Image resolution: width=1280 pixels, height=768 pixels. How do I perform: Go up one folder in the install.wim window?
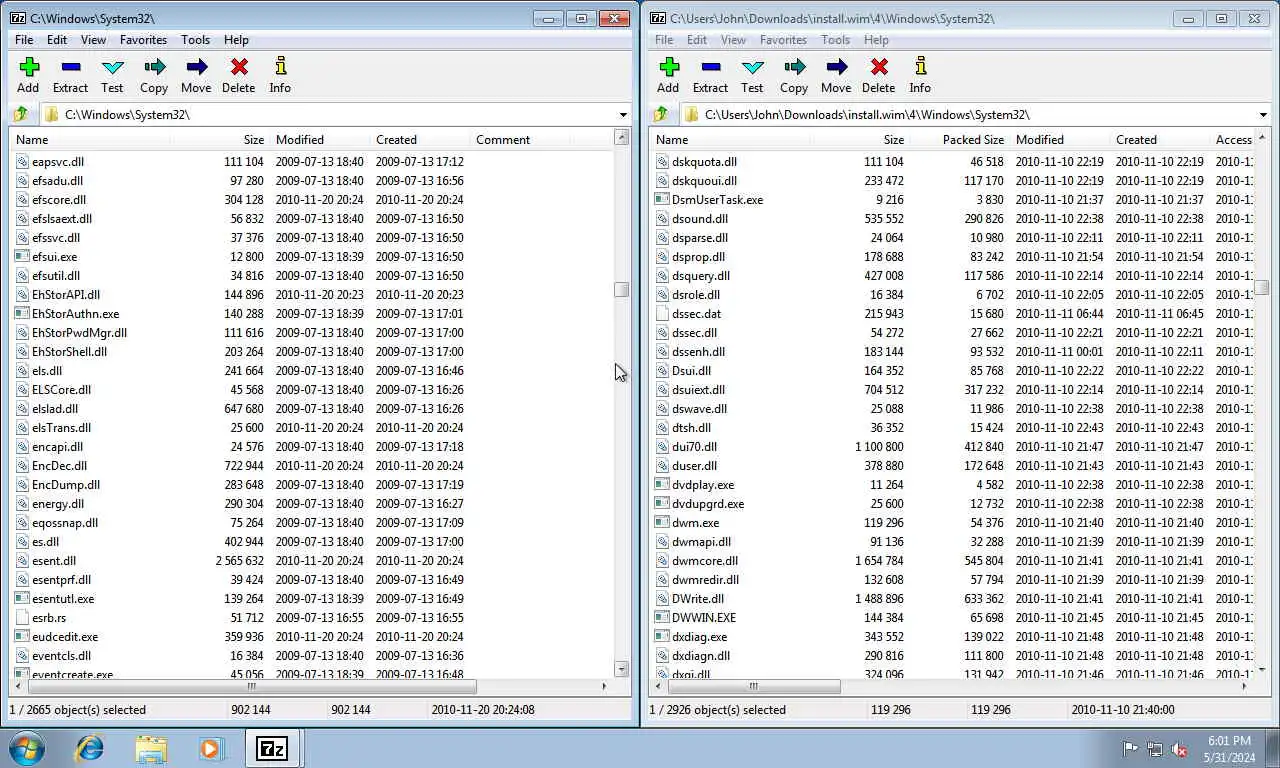tap(661, 114)
